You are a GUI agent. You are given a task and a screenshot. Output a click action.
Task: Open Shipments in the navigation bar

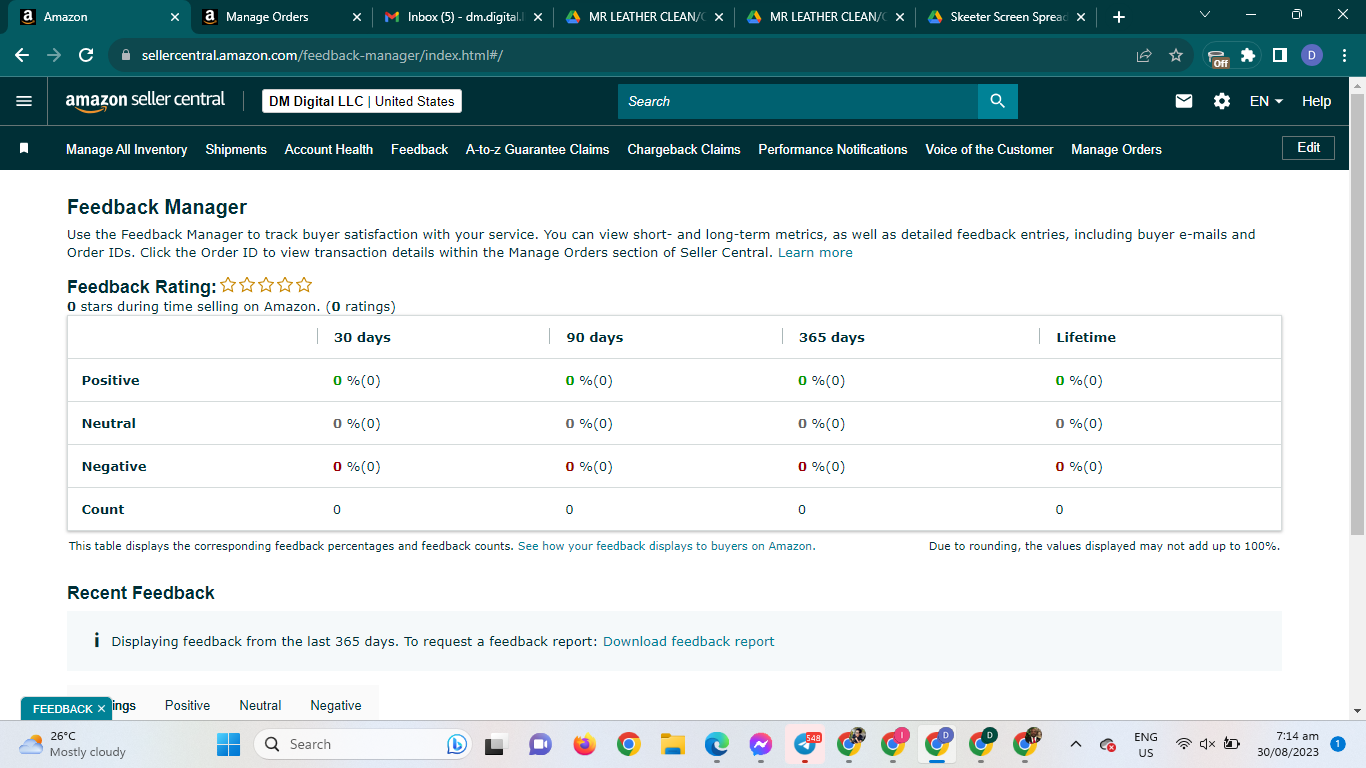point(236,149)
